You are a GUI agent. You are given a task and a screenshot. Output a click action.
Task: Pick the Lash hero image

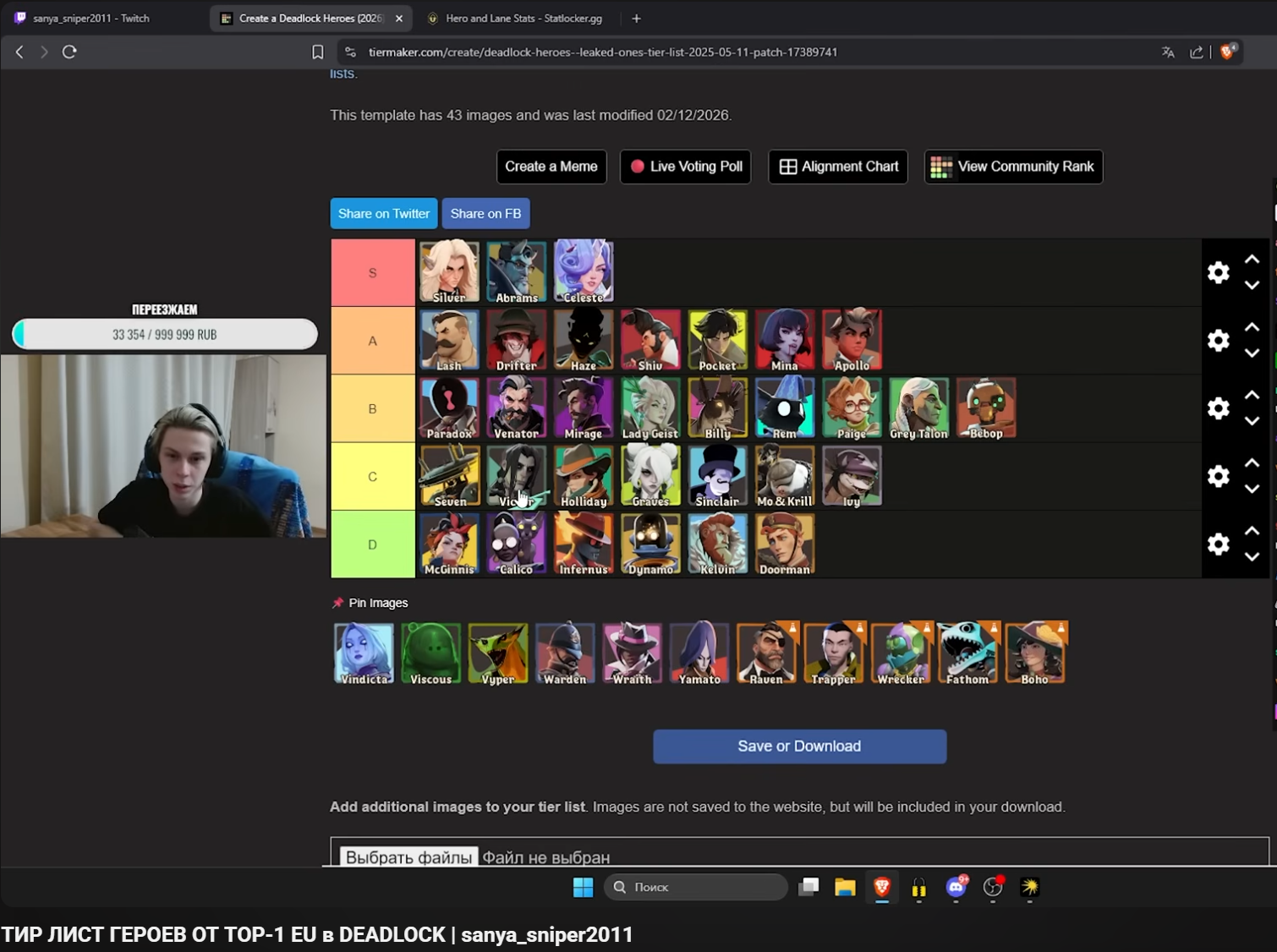[x=449, y=340]
